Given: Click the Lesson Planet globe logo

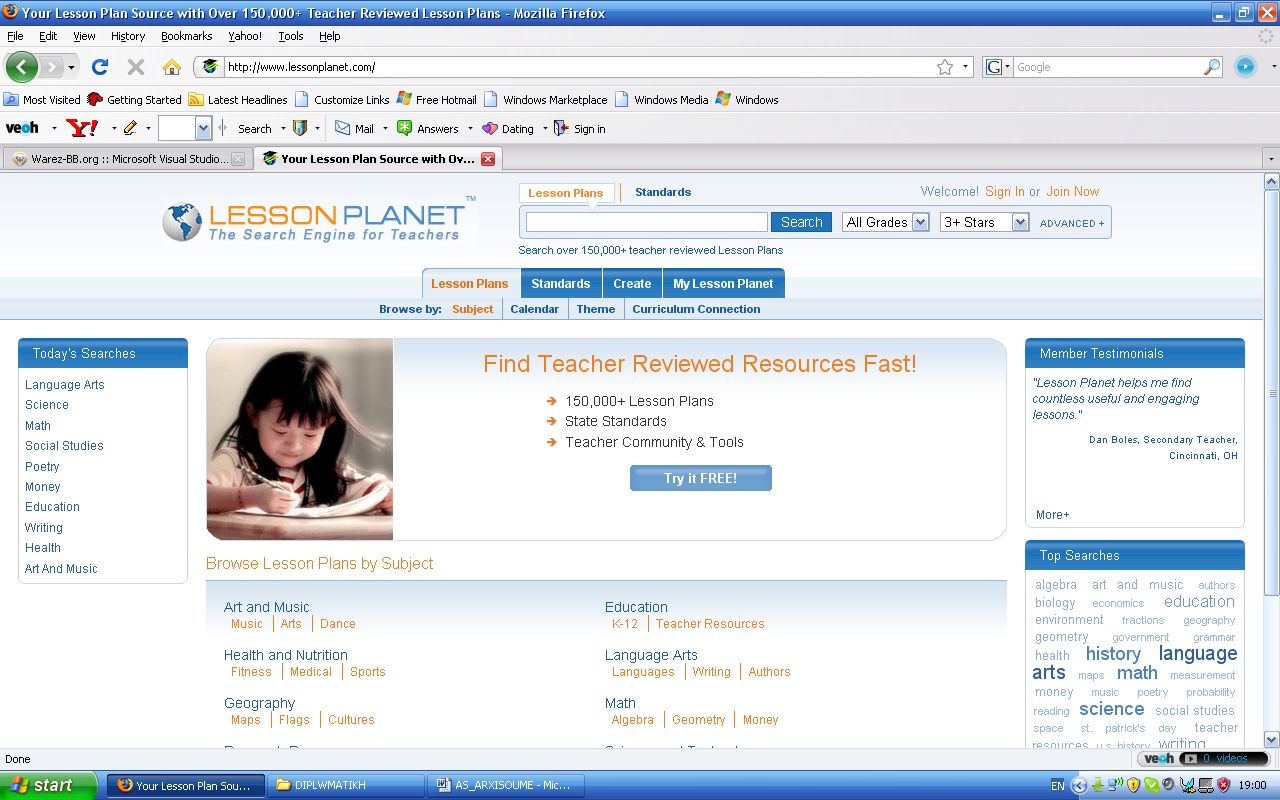Looking at the screenshot, I should pos(183,222).
